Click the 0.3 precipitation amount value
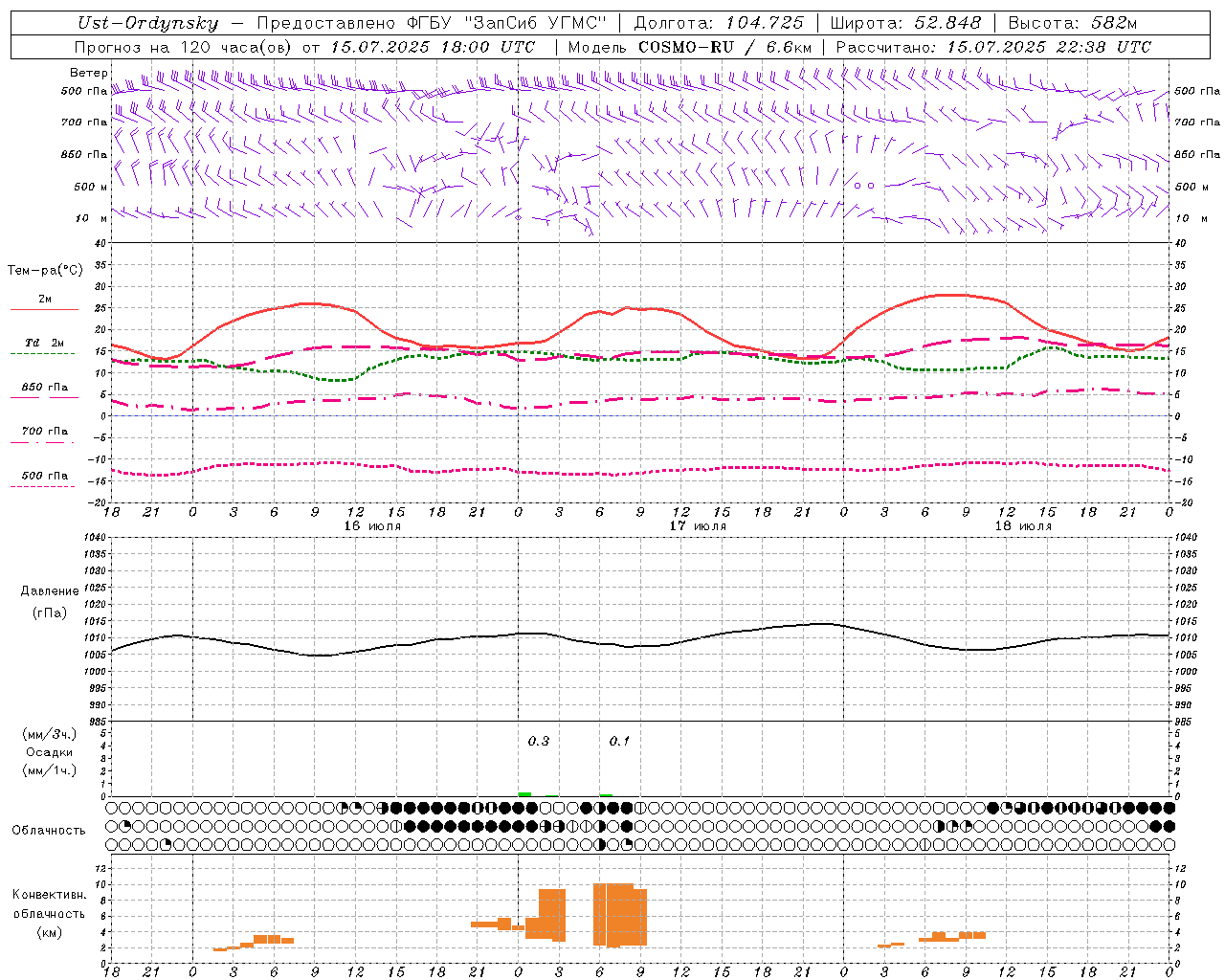 pyautogui.click(x=539, y=741)
